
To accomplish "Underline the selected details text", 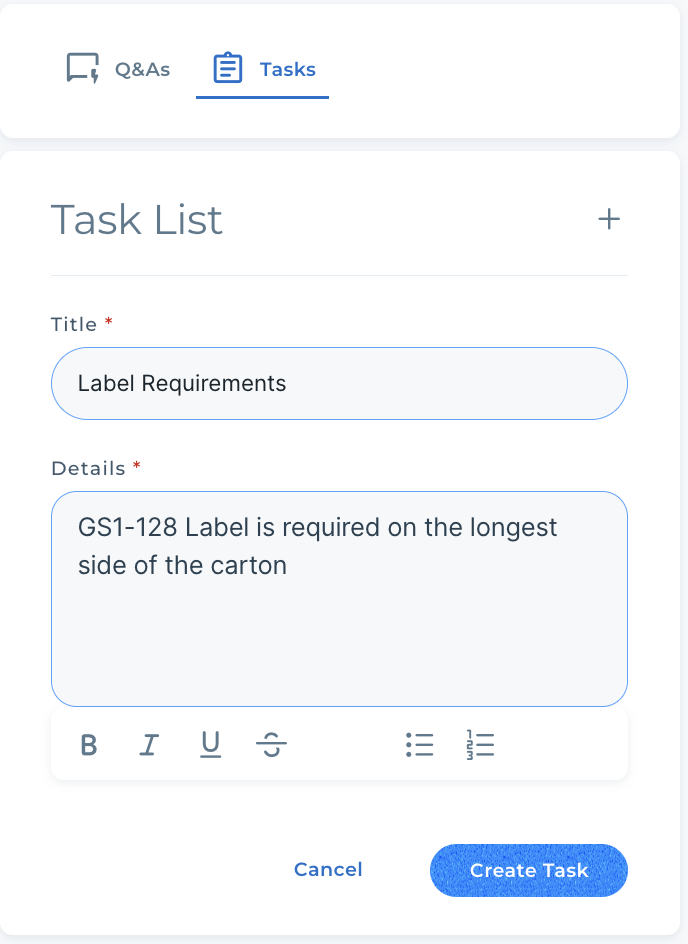I will (x=210, y=745).
